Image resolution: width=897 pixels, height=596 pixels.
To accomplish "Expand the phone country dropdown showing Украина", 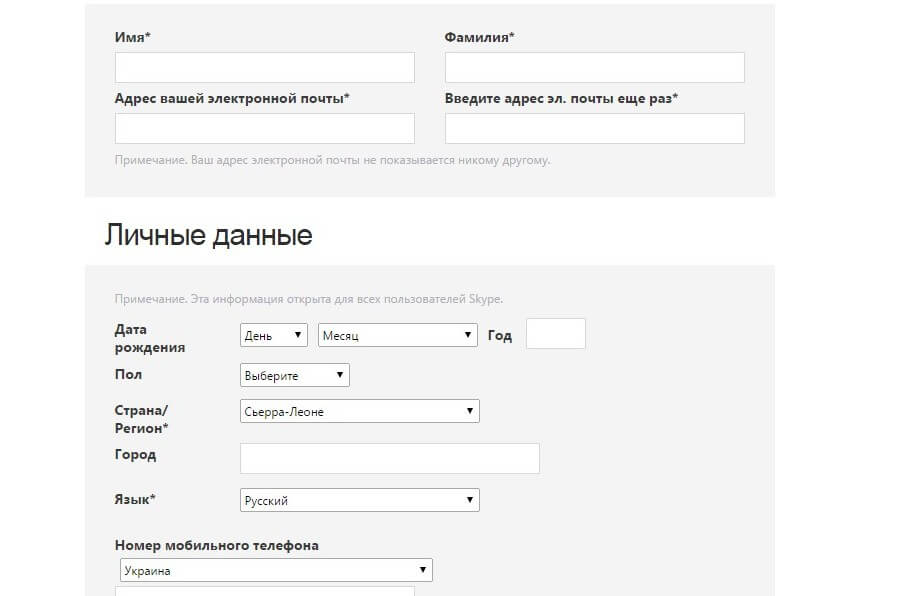I will [x=274, y=571].
